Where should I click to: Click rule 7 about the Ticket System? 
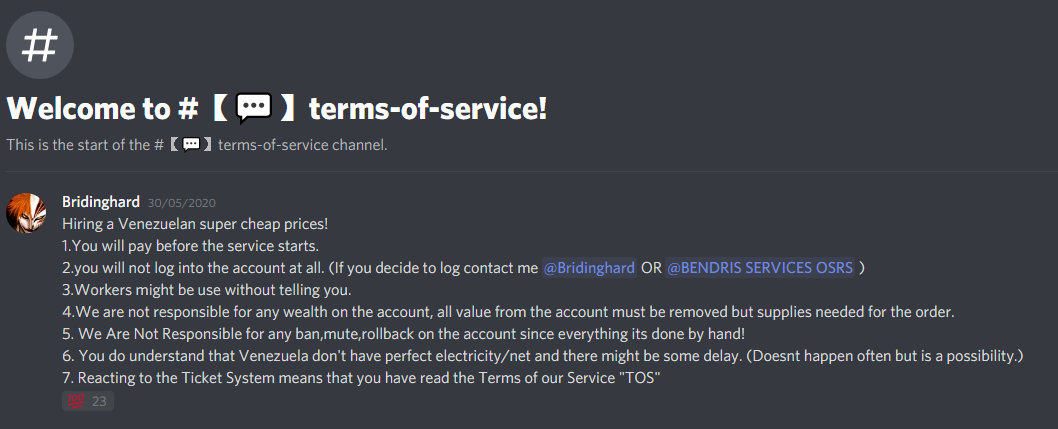360,379
